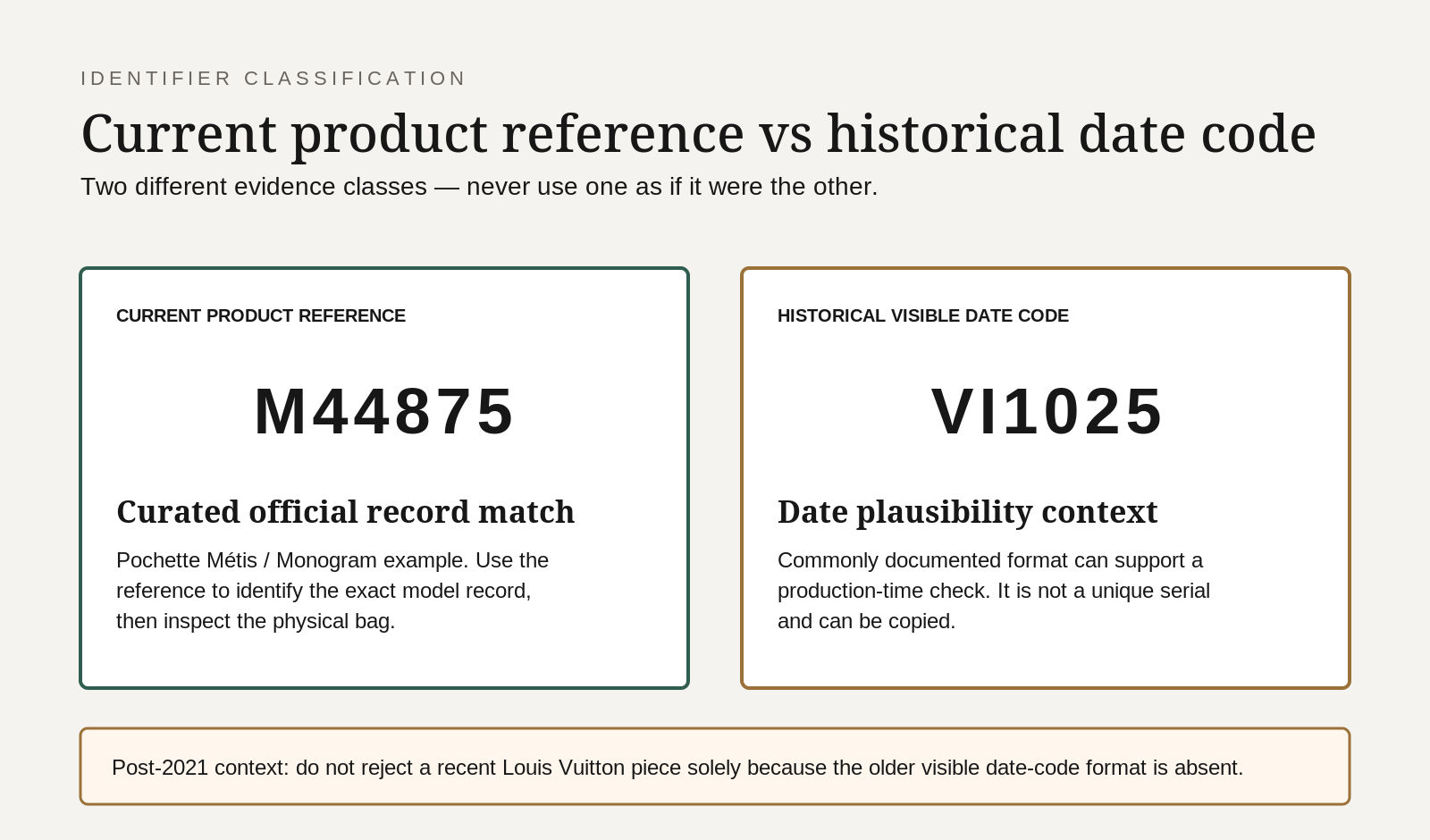Click the Post-2021 context note banner

(715, 767)
